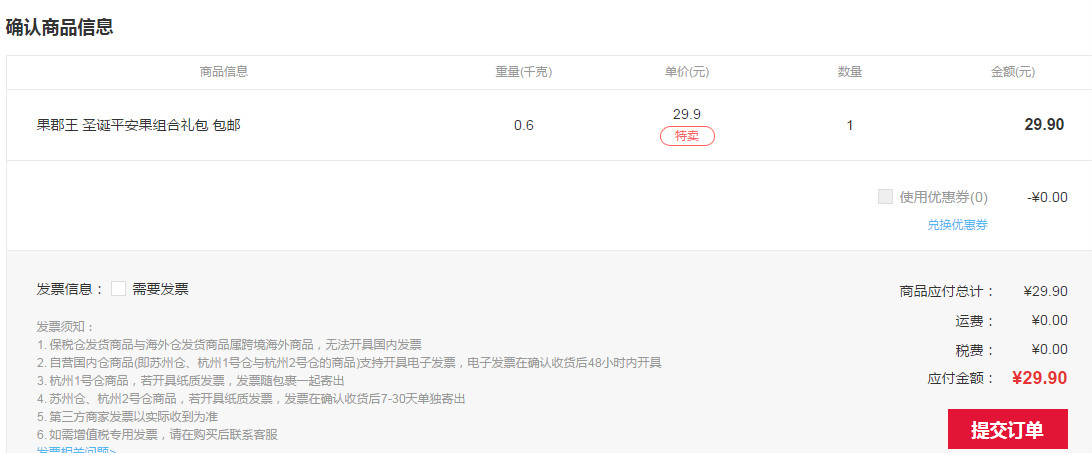Click the 单价(元) column header
The height and width of the screenshot is (453, 1092).
click(x=687, y=71)
